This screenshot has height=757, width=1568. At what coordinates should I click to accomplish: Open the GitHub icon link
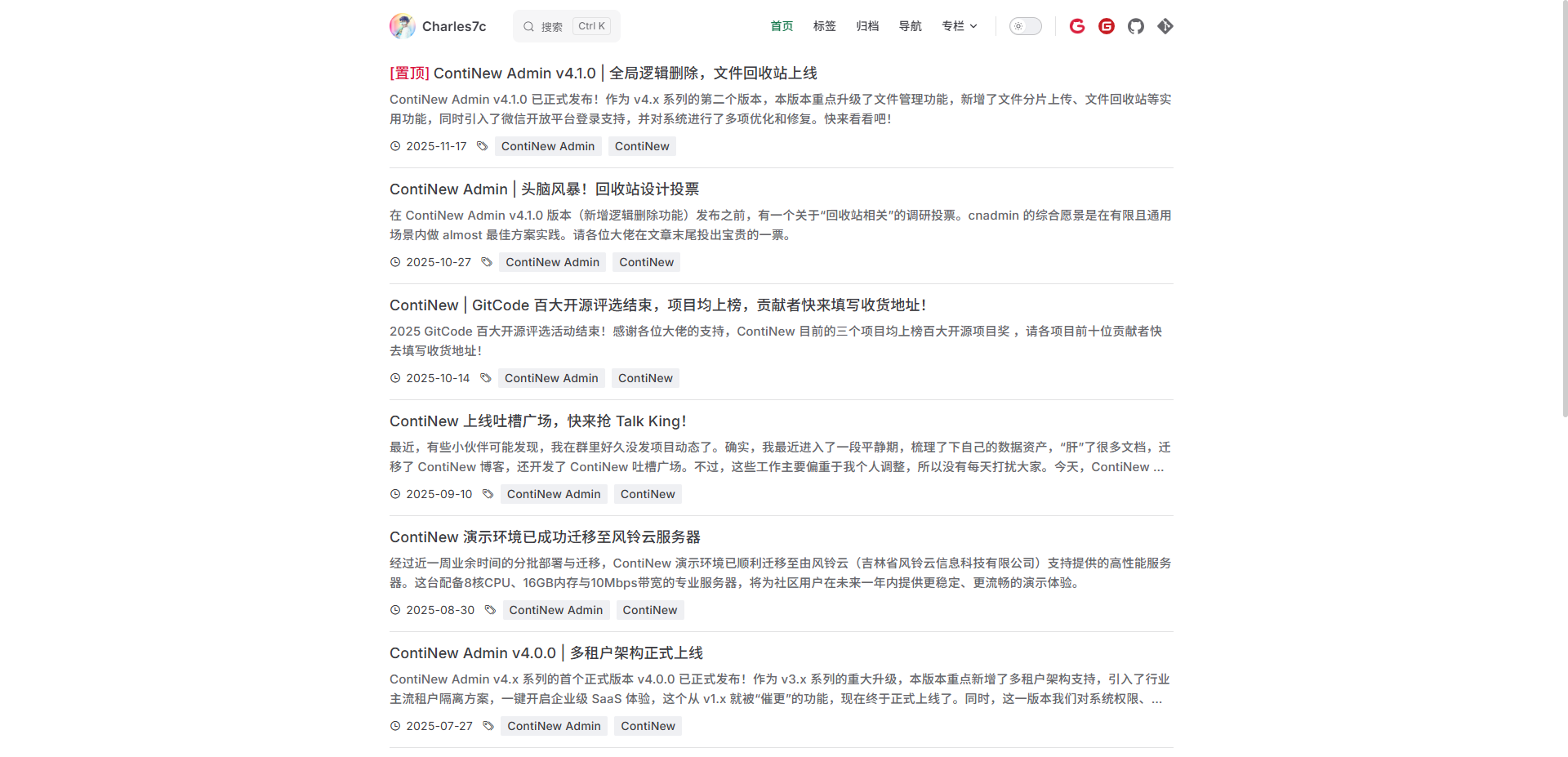(1136, 26)
